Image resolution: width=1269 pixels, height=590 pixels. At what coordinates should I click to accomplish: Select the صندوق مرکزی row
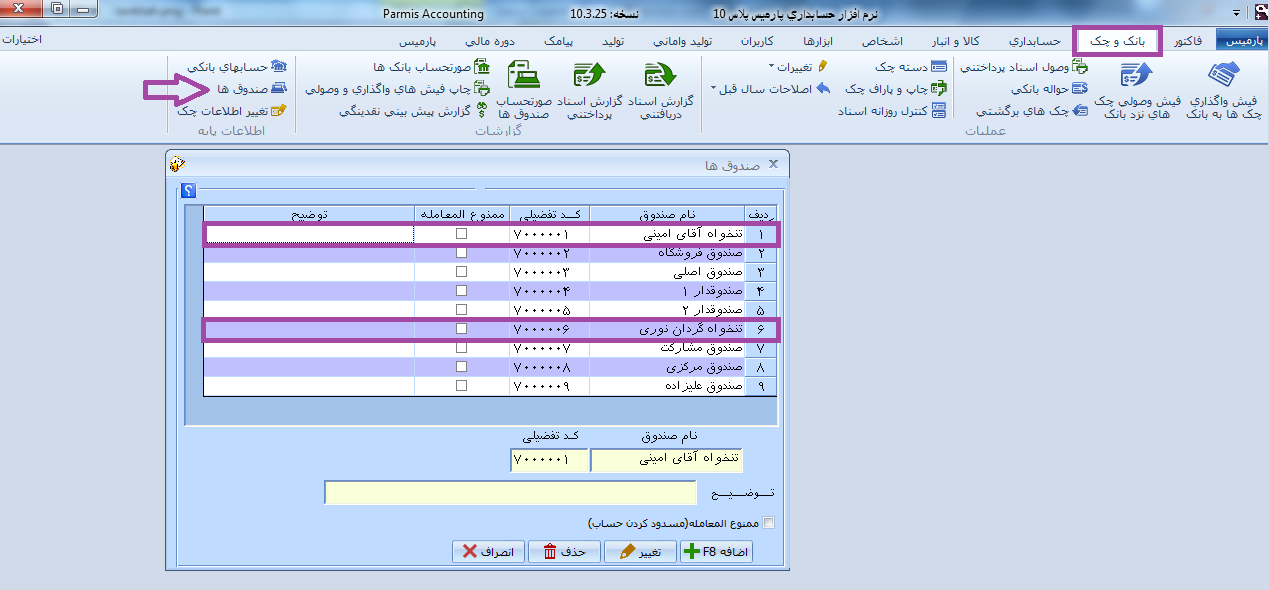click(x=490, y=367)
